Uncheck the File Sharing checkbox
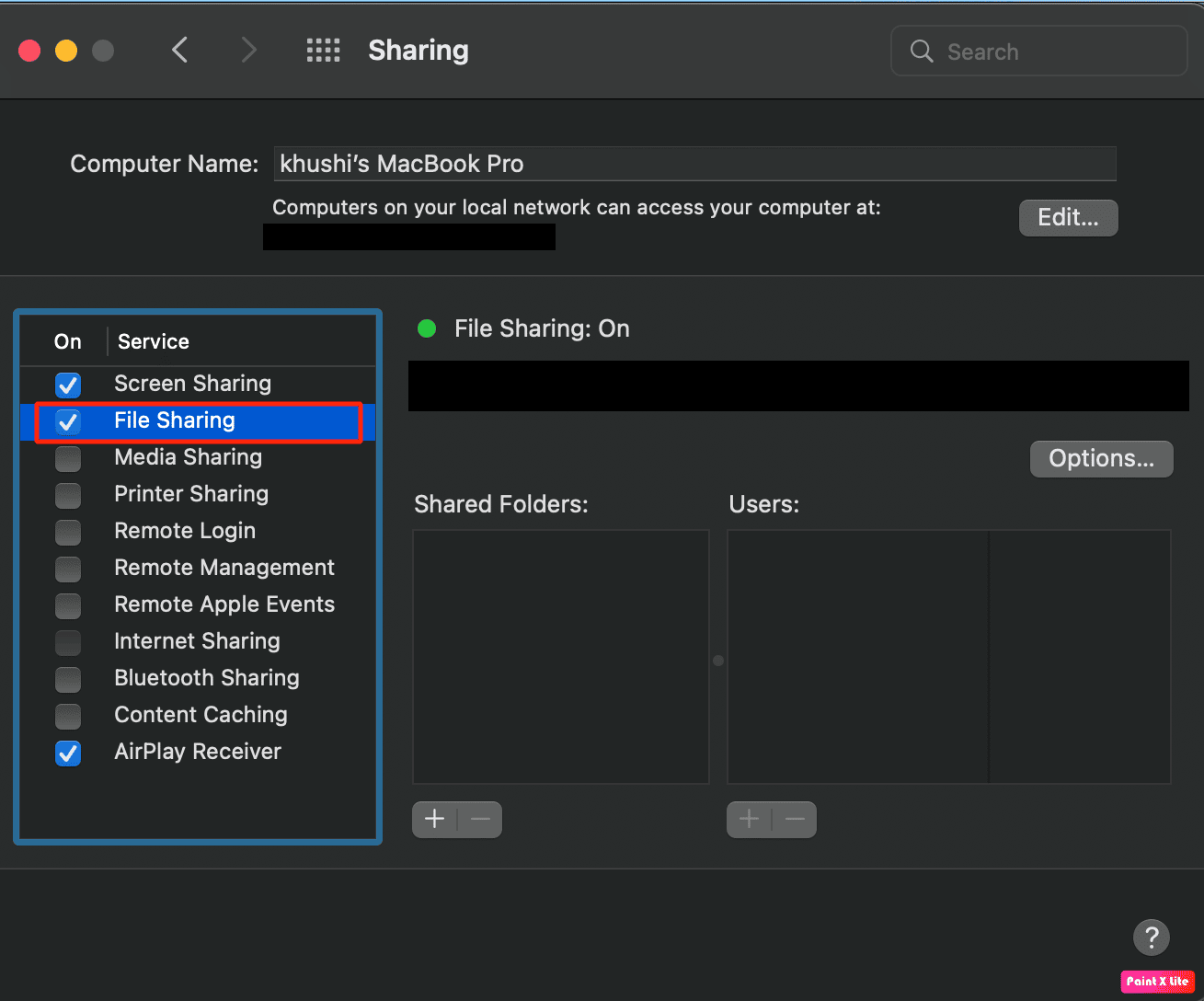The image size is (1204, 1001). (68, 421)
